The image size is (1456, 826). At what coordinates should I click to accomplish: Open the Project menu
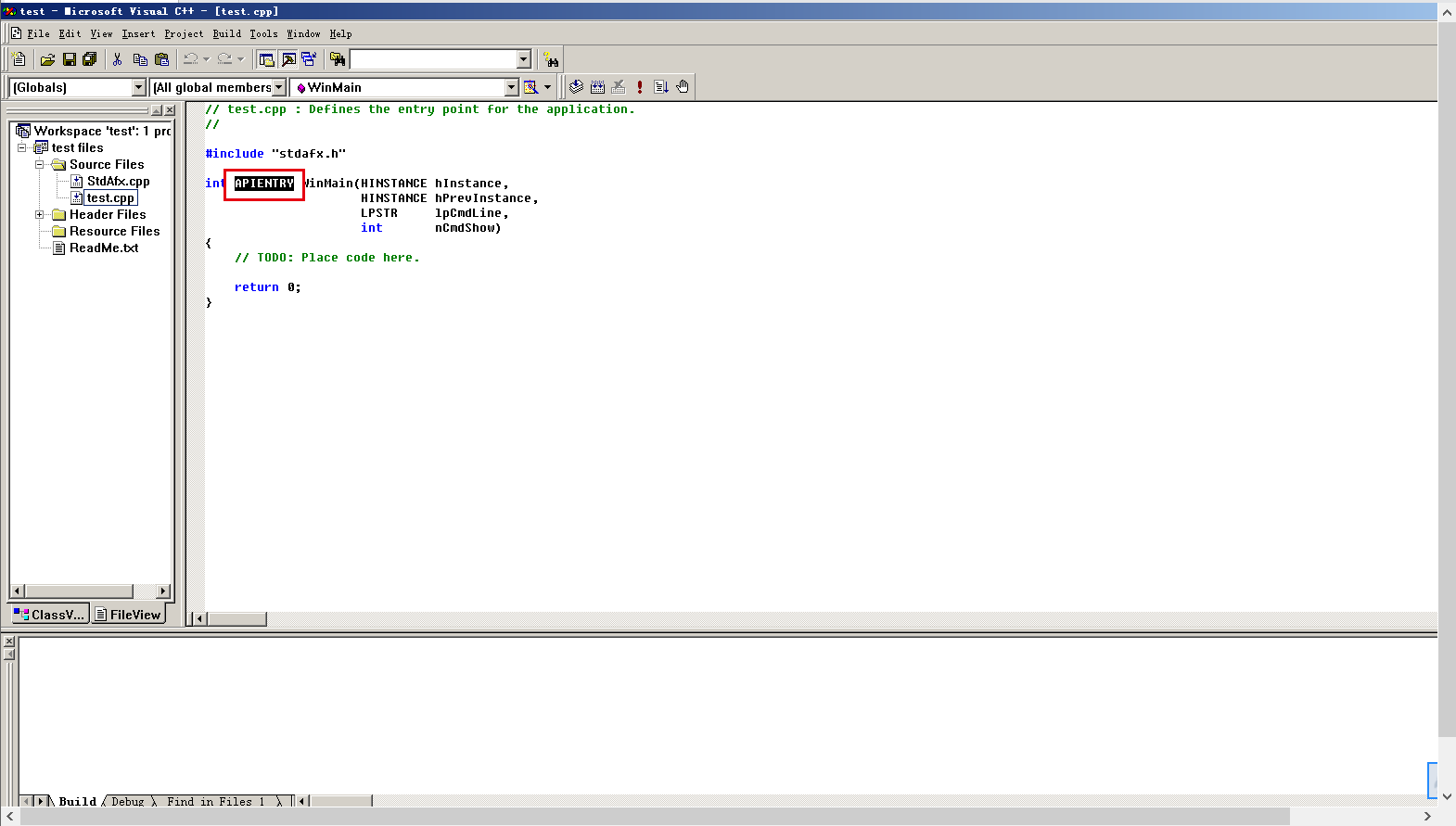pyautogui.click(x=184, y=33)
